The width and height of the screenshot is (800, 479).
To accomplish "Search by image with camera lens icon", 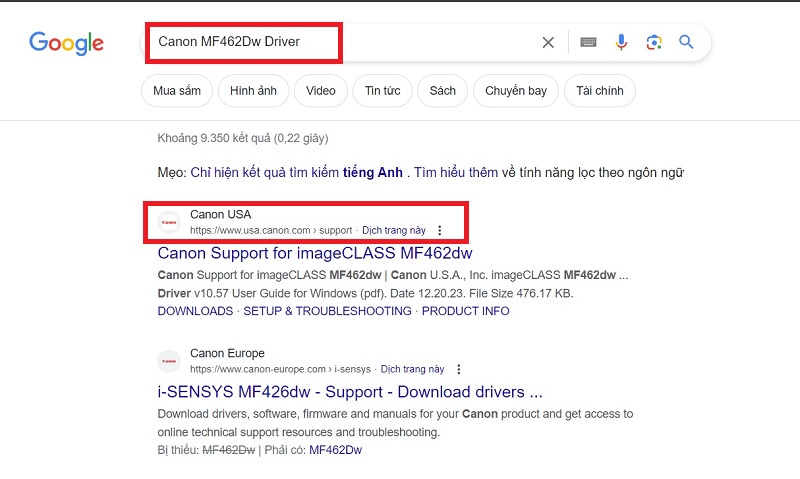I will [654, 42].
